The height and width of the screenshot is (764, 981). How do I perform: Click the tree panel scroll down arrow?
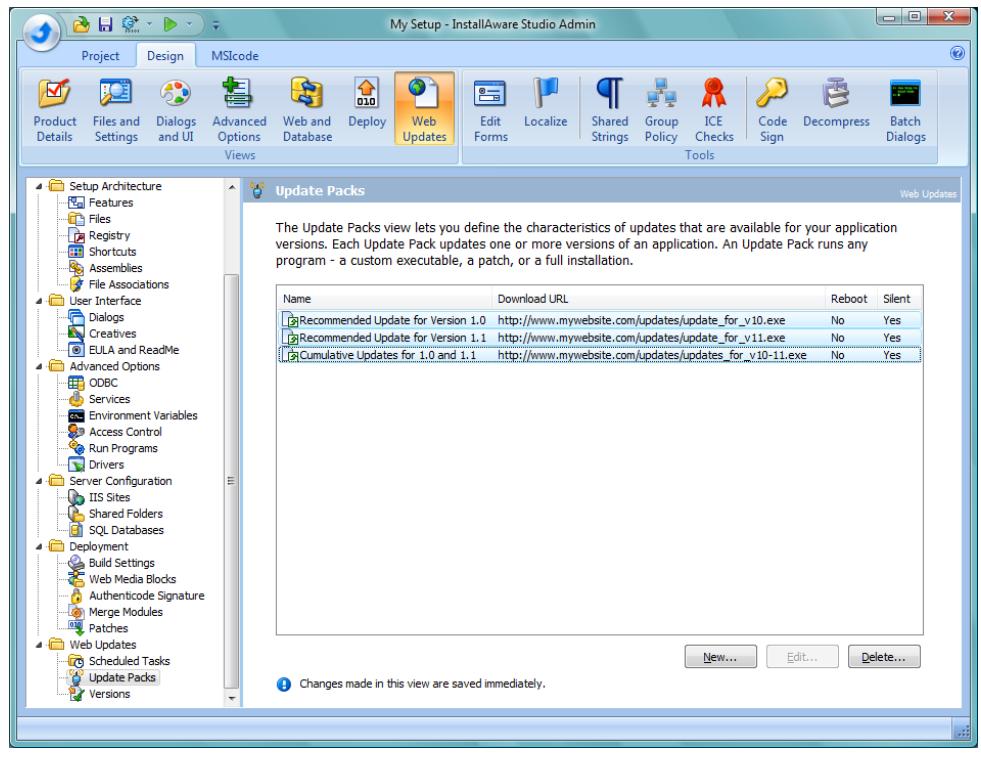[231, 698]
